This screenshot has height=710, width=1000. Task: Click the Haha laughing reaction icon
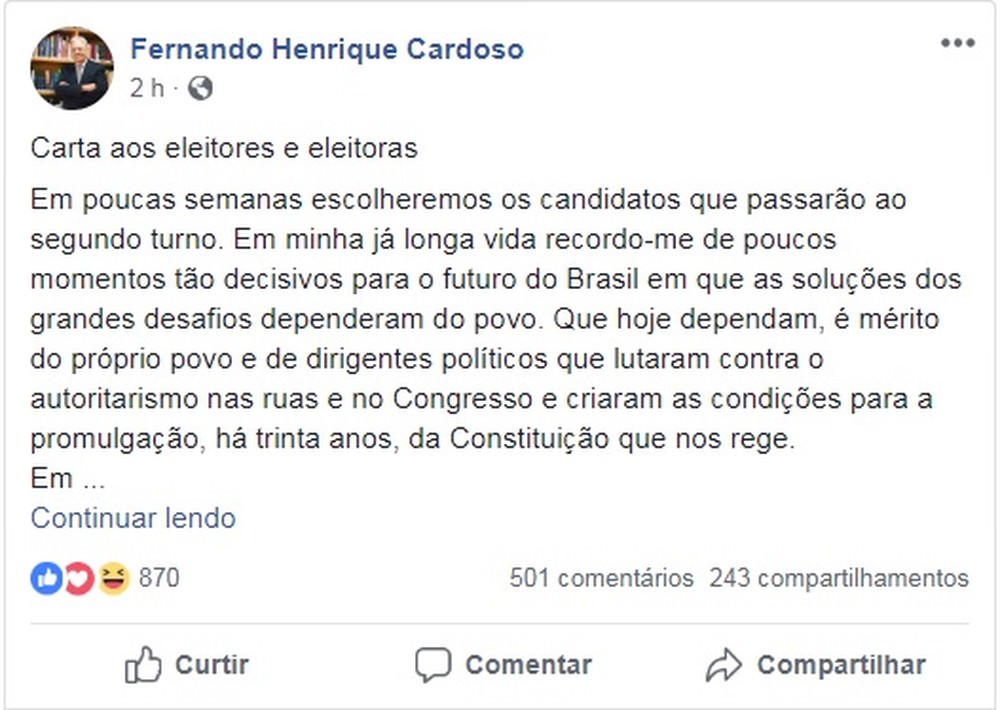click(113, 578)
